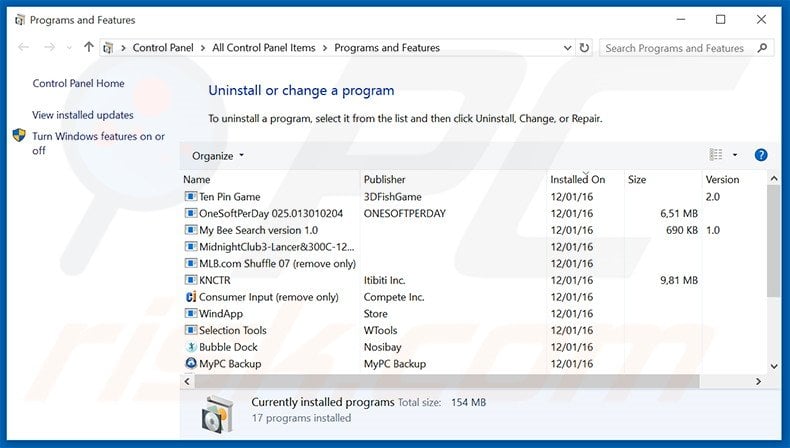Open the address bar history dropdown
This screenshot has width=790, height=448.
coord(567,48)
